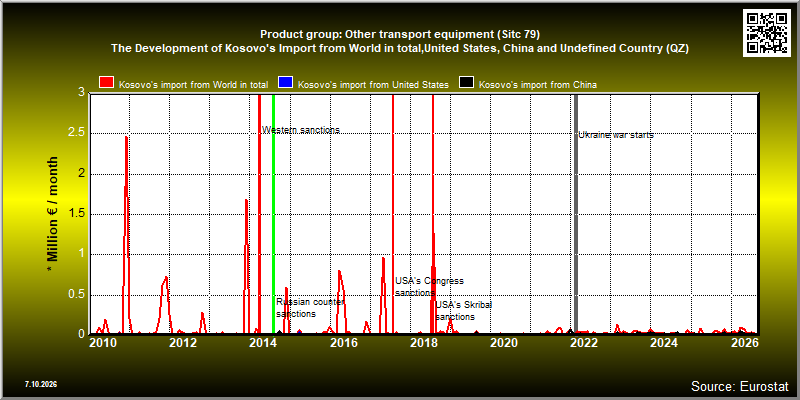Click the gray Ukraine war start line
The height and width of the screenshot is (400, 800).
coord(576,213)
